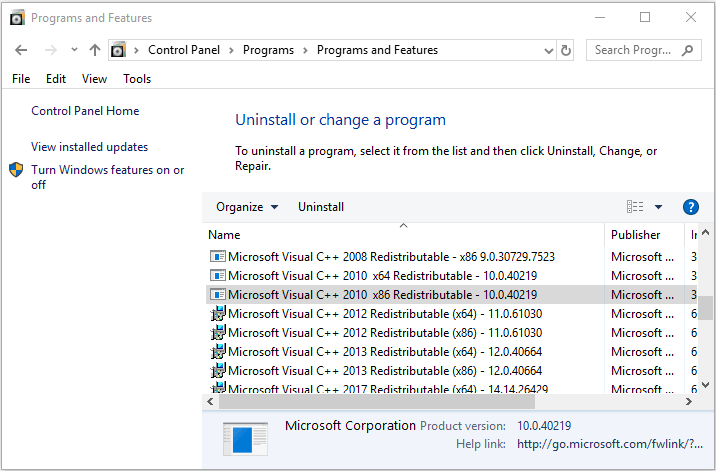Open Turn Windows features on or off

tap(108, 177)
